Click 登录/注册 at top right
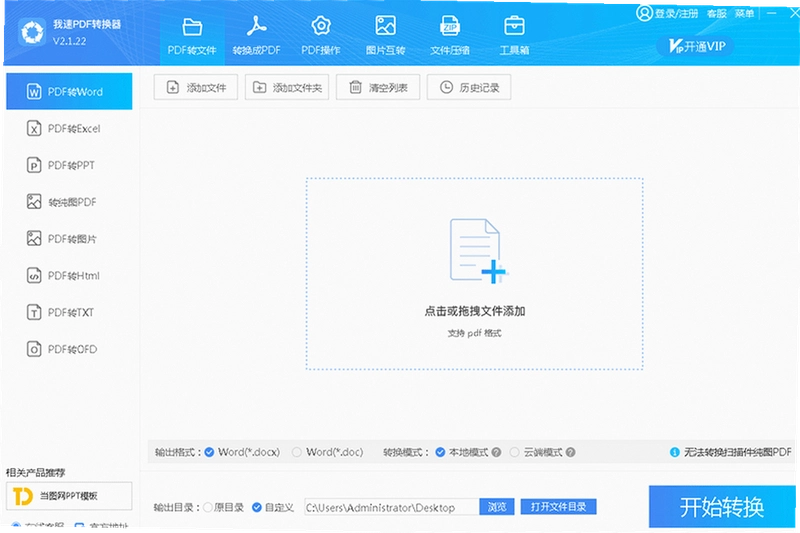The width and height of the screenshot is (800, 533). 676,14
